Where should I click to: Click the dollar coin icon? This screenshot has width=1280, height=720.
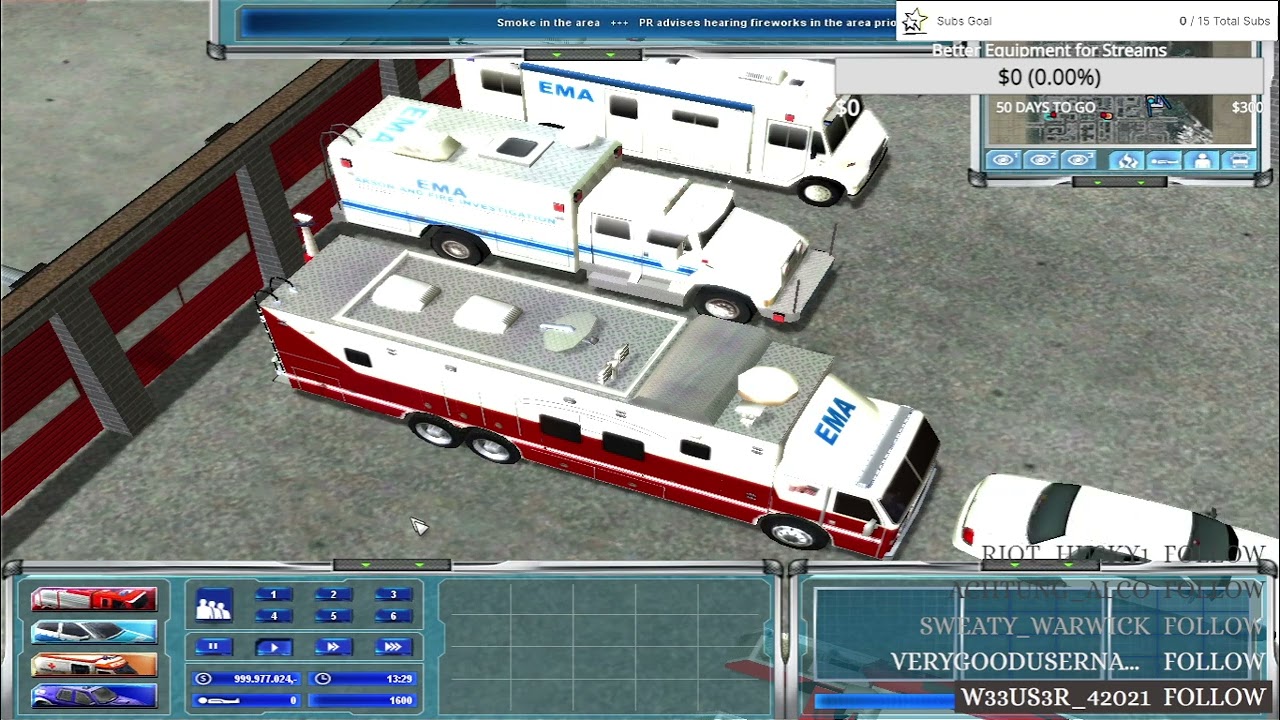[x=205, y=678]
